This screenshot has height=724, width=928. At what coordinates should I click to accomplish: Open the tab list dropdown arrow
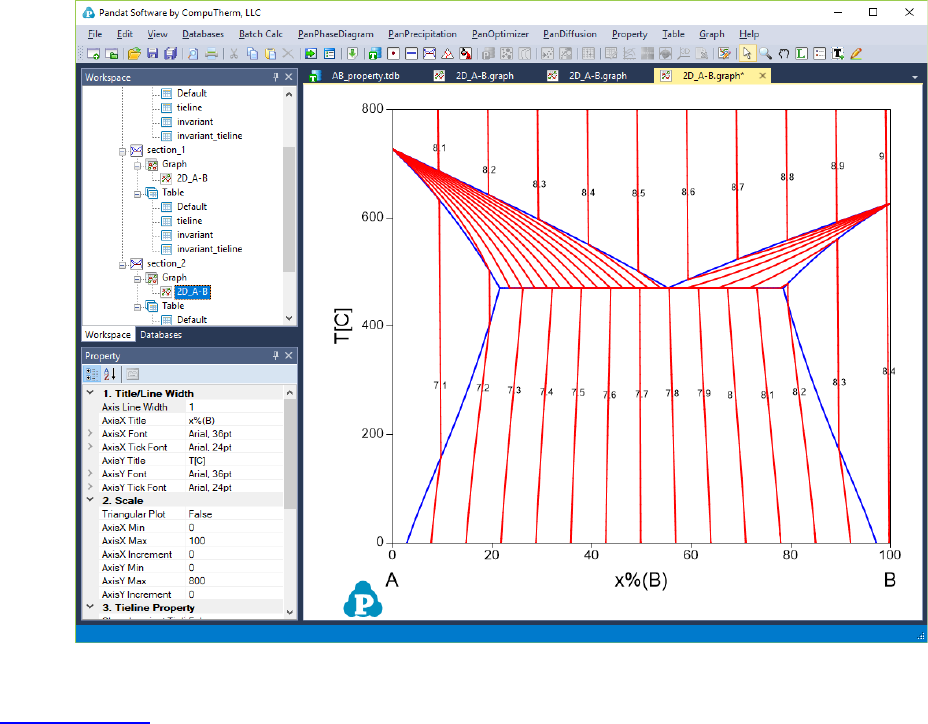pyautogui.click(x=915, y=77)
